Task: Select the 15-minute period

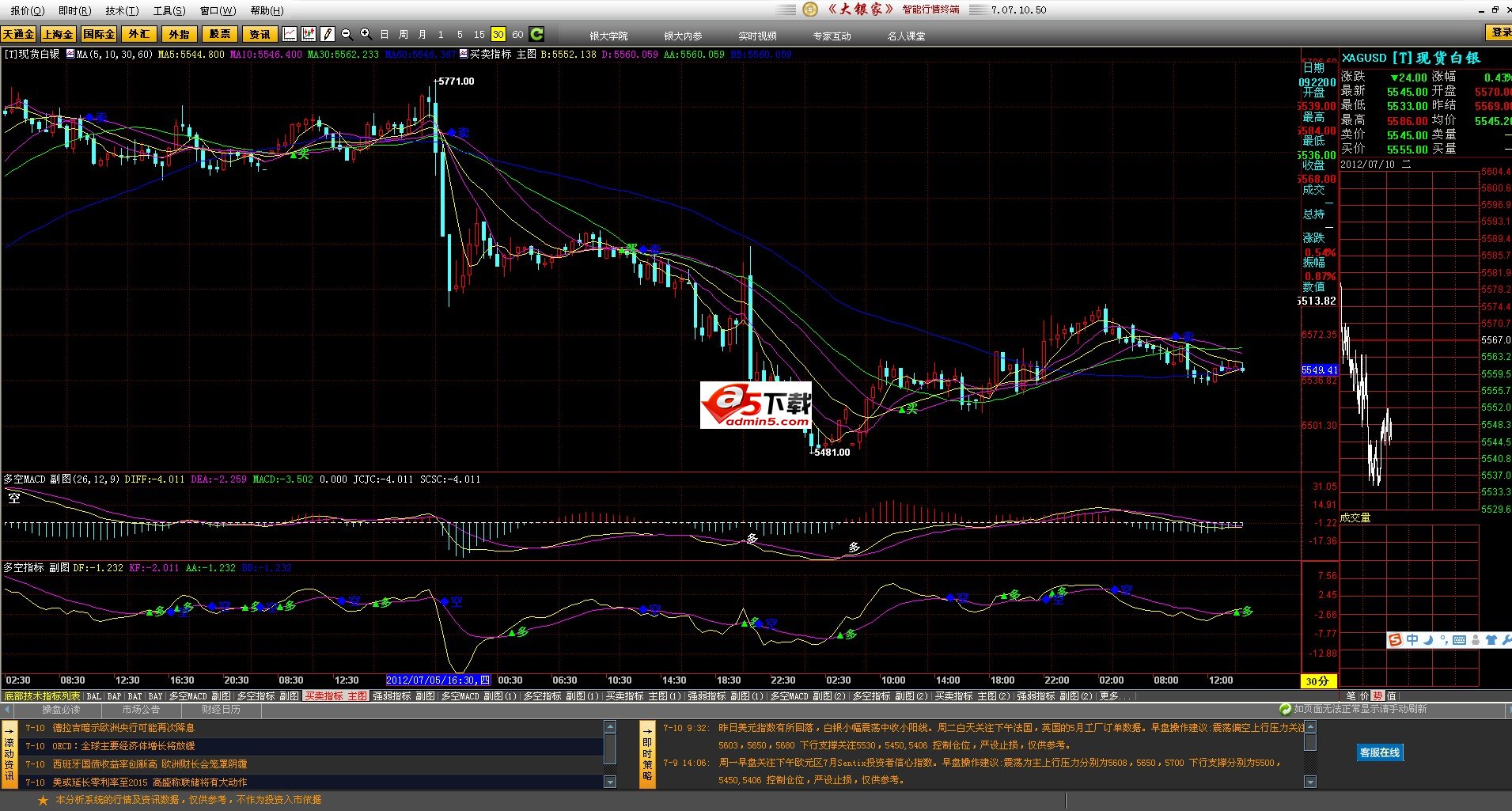Action: (479, 34)
